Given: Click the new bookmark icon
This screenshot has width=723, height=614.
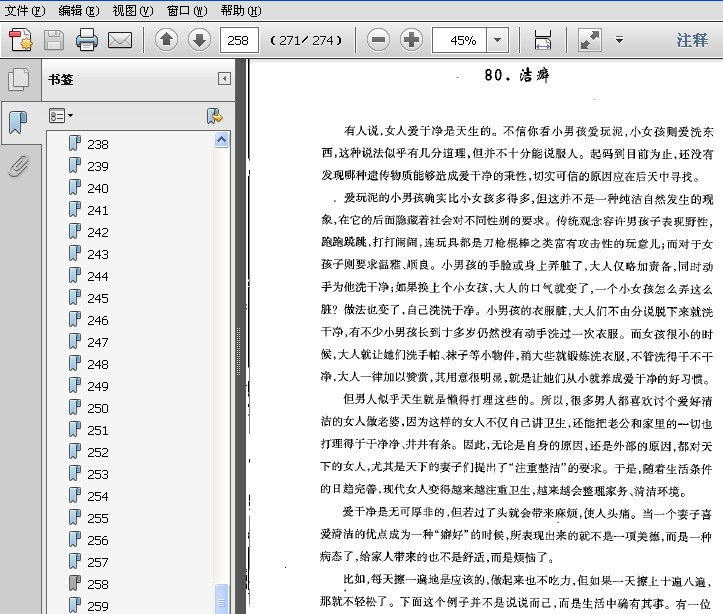Looking at the screenshot, I should coord(214,116).
